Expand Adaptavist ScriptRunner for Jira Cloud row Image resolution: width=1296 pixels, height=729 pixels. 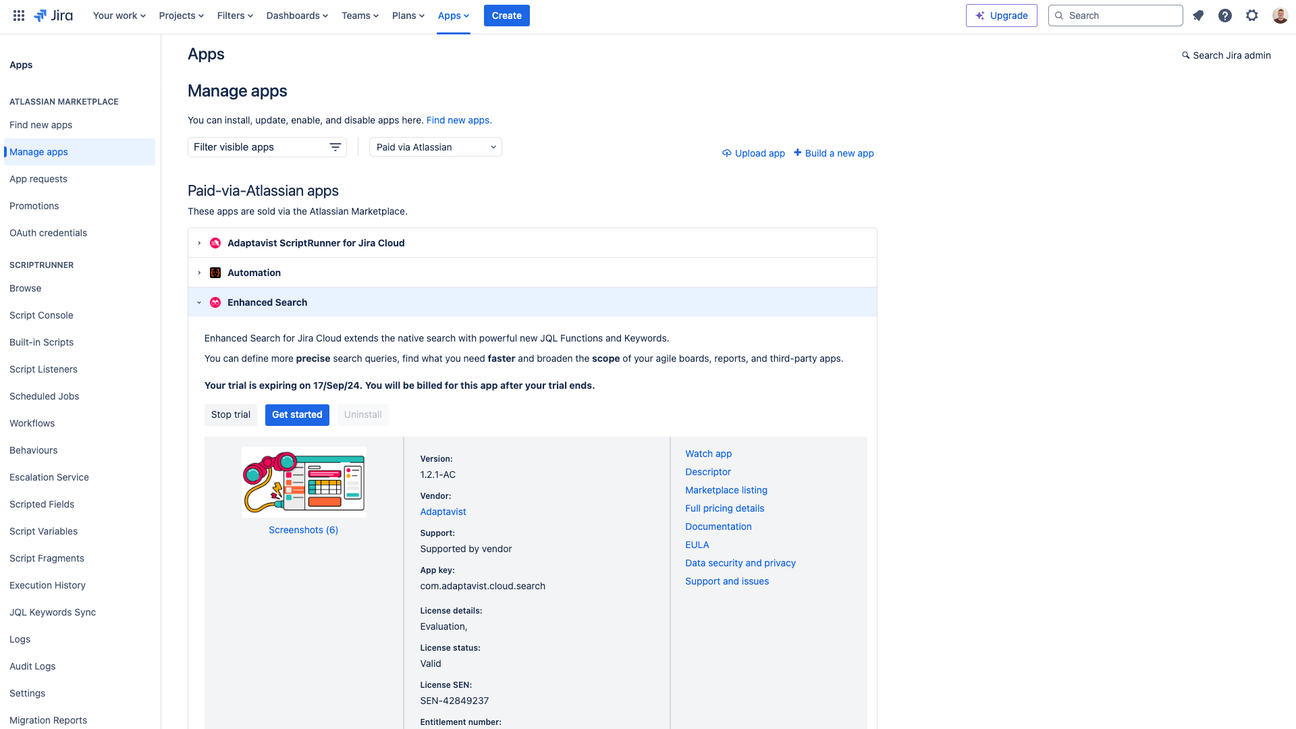199,243
